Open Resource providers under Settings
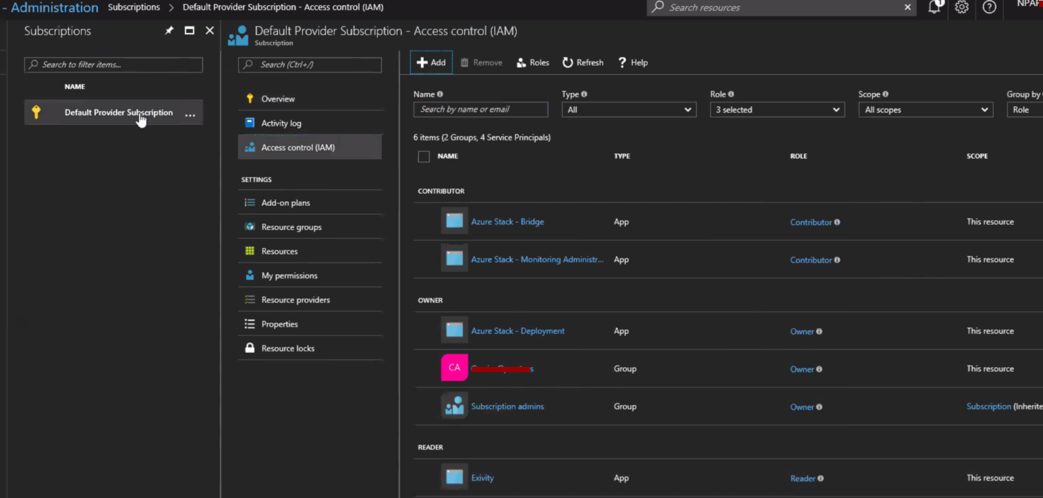The height and width of the screenshot is (498, 1043). point(310,300)
